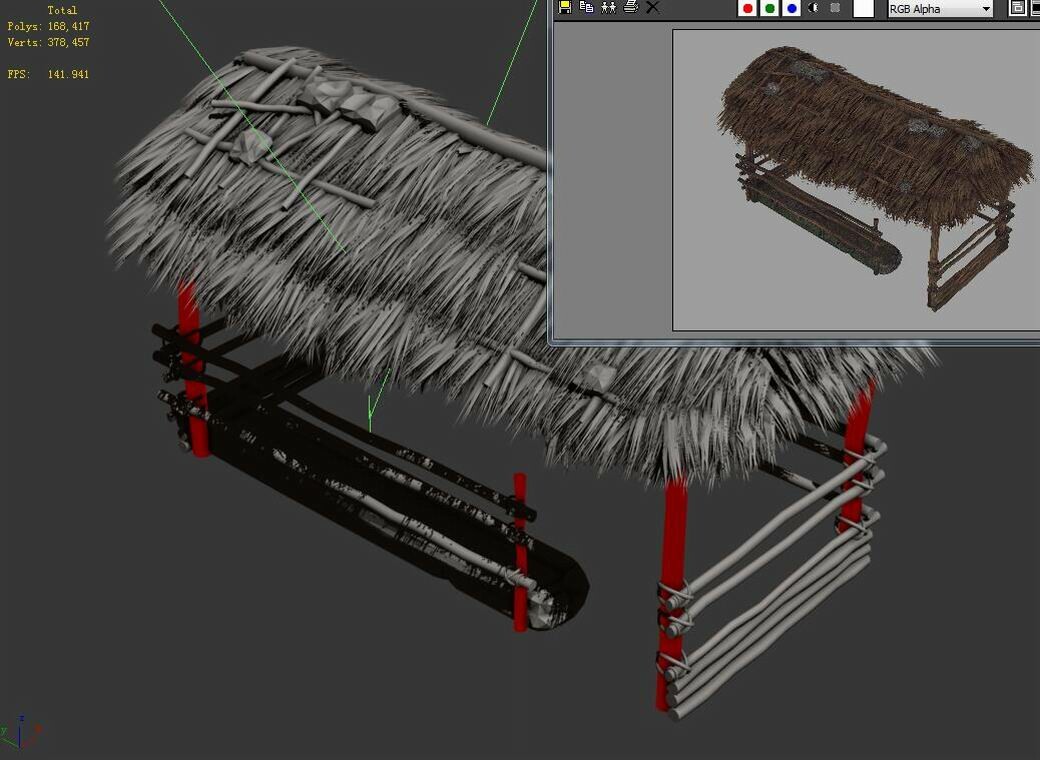This screenshot has height=760, width=1040.
Task: Click the XYZ axis gizmo in viewport corner
Action: pos(21,731)
